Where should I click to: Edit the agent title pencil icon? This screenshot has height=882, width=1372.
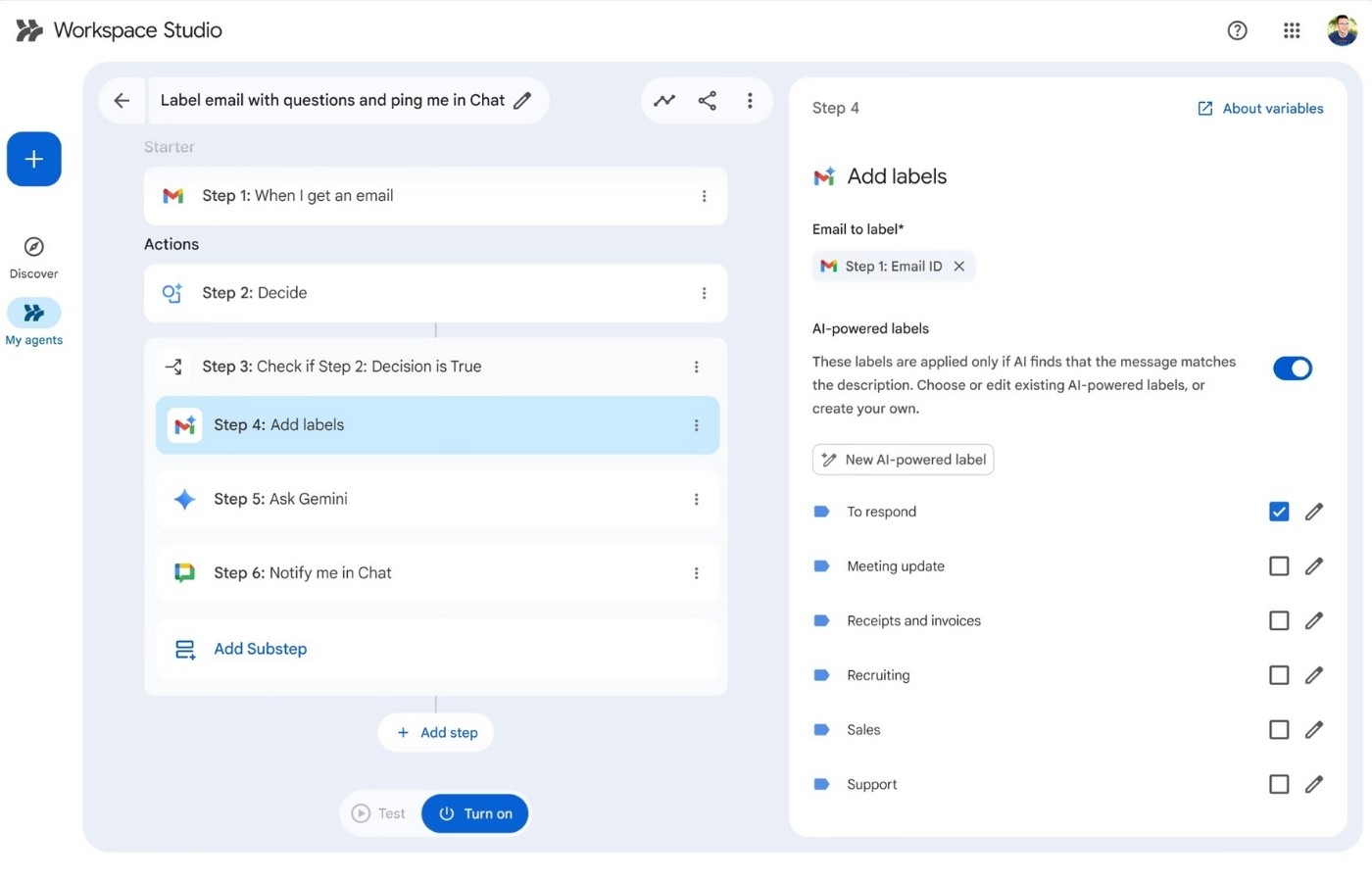522,100
